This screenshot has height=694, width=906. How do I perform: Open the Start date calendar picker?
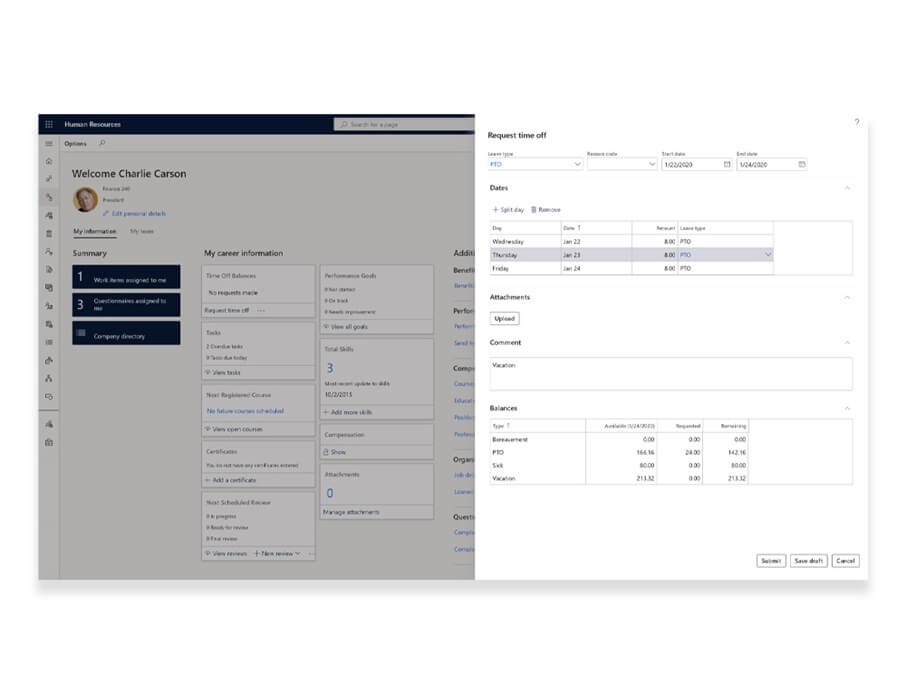tap(726, 164)
